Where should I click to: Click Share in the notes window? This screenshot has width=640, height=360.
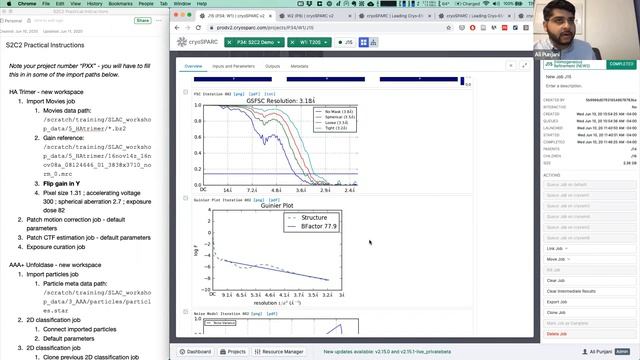point(142,20)
